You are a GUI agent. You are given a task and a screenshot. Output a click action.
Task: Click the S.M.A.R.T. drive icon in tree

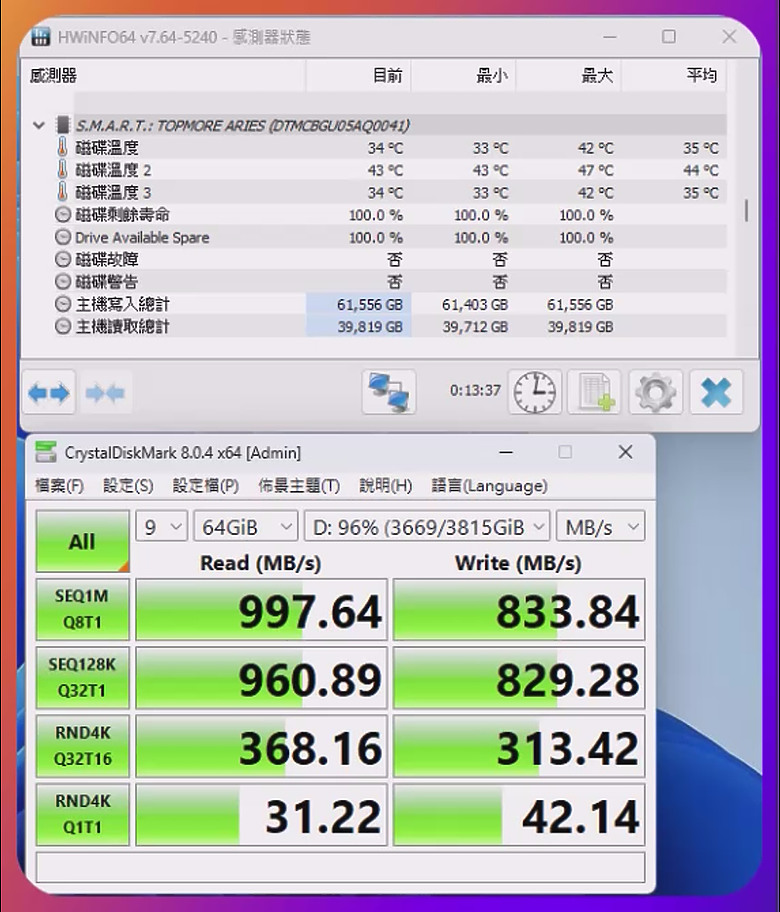tap(63, 125)
